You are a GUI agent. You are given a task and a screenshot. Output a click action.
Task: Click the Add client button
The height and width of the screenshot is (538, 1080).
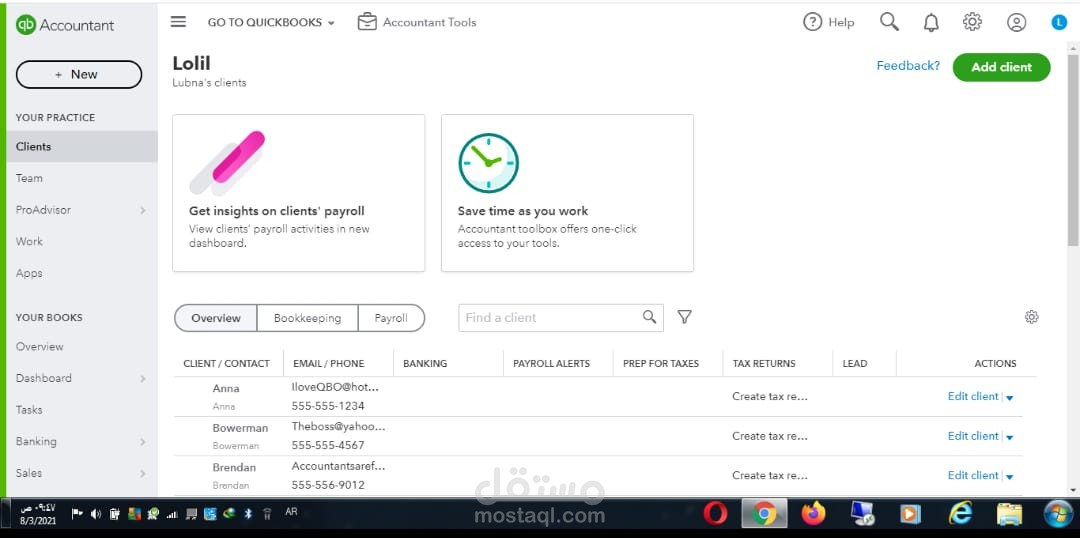(1001, 67)
